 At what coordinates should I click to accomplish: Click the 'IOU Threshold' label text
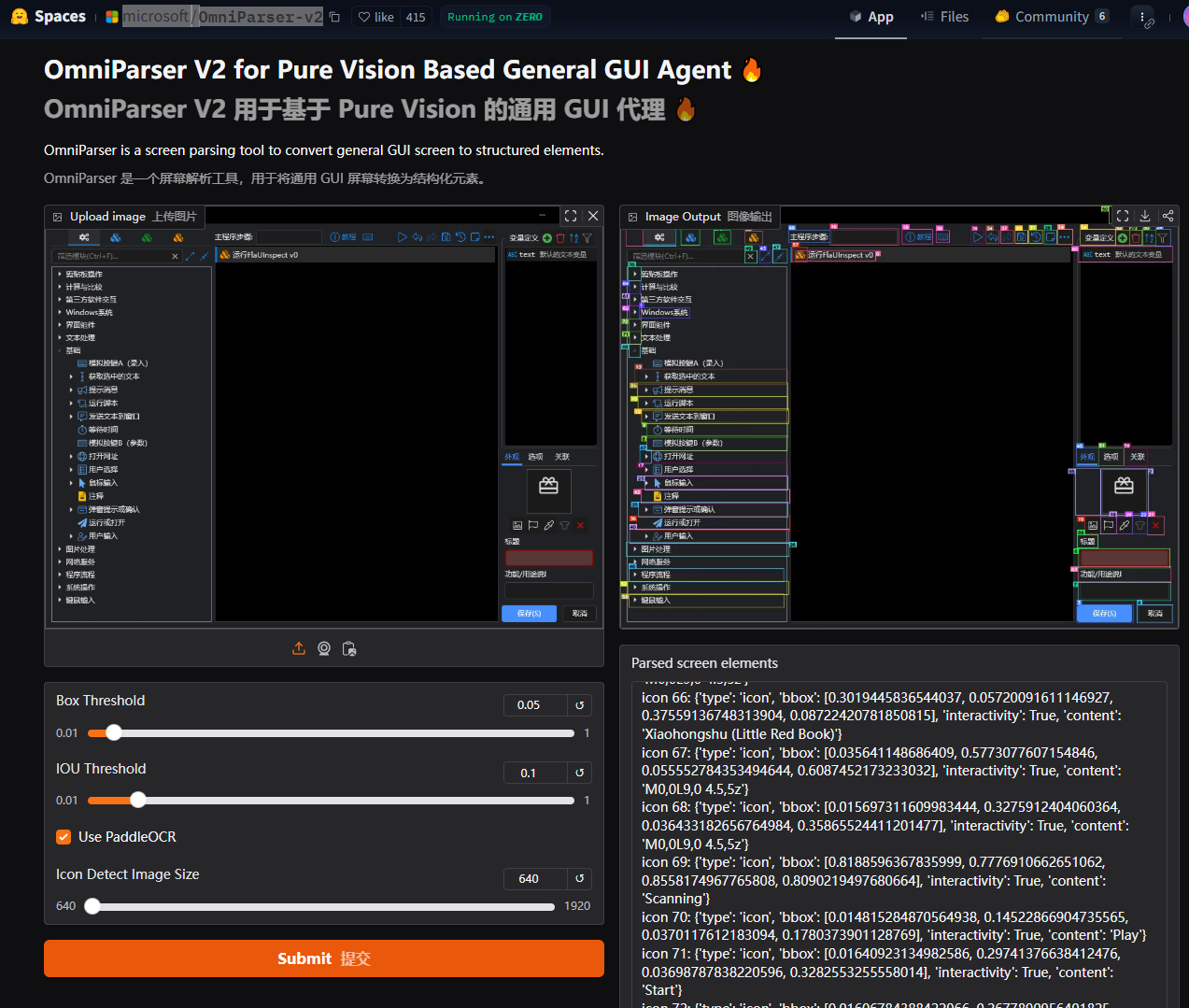tap(101, 769)
